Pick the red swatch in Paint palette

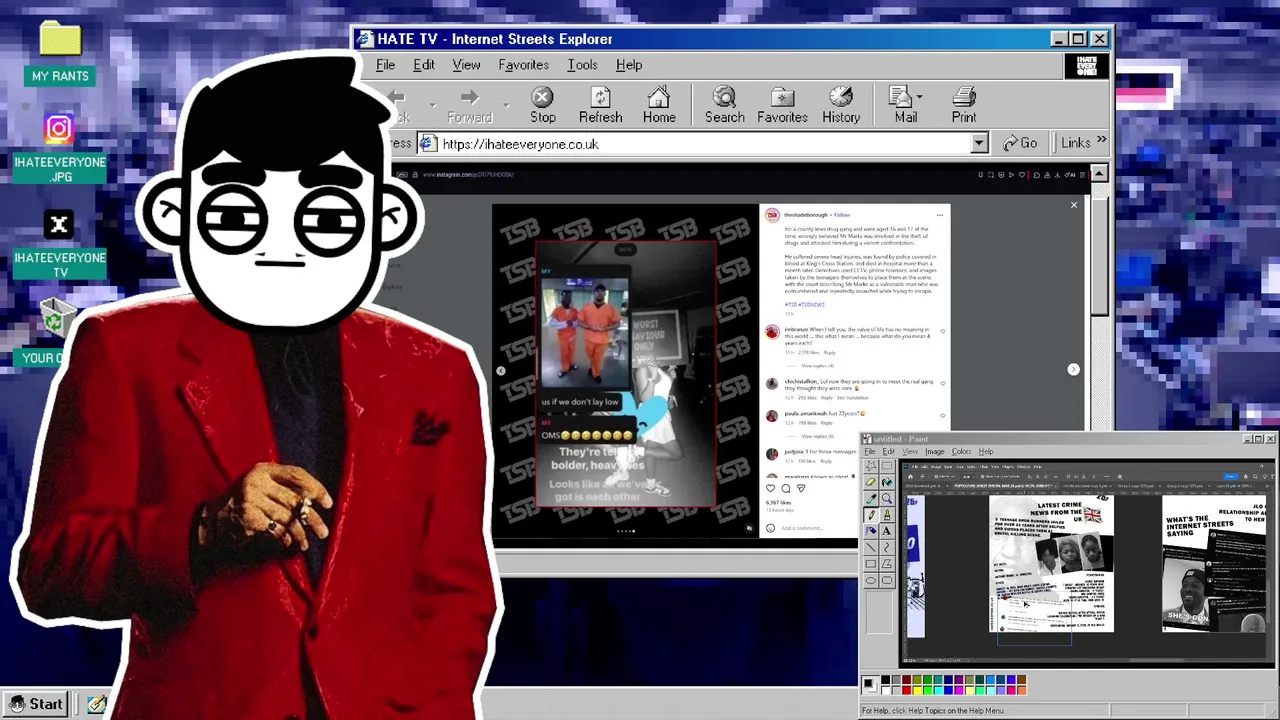tap(906, 690)
